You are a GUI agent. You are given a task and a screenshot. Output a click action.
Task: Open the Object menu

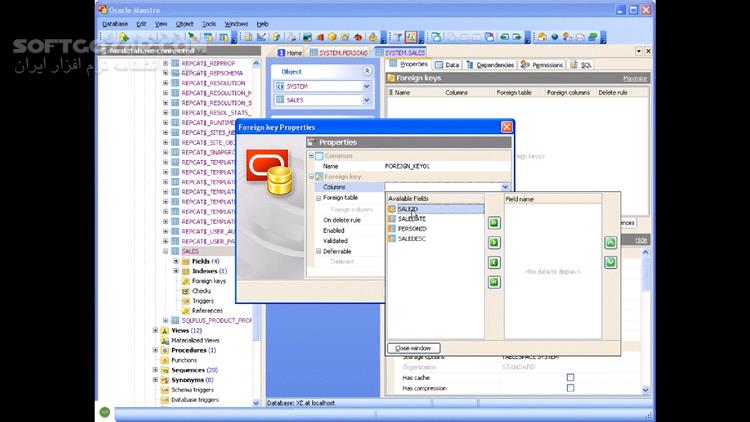click(x=184, y=23)
